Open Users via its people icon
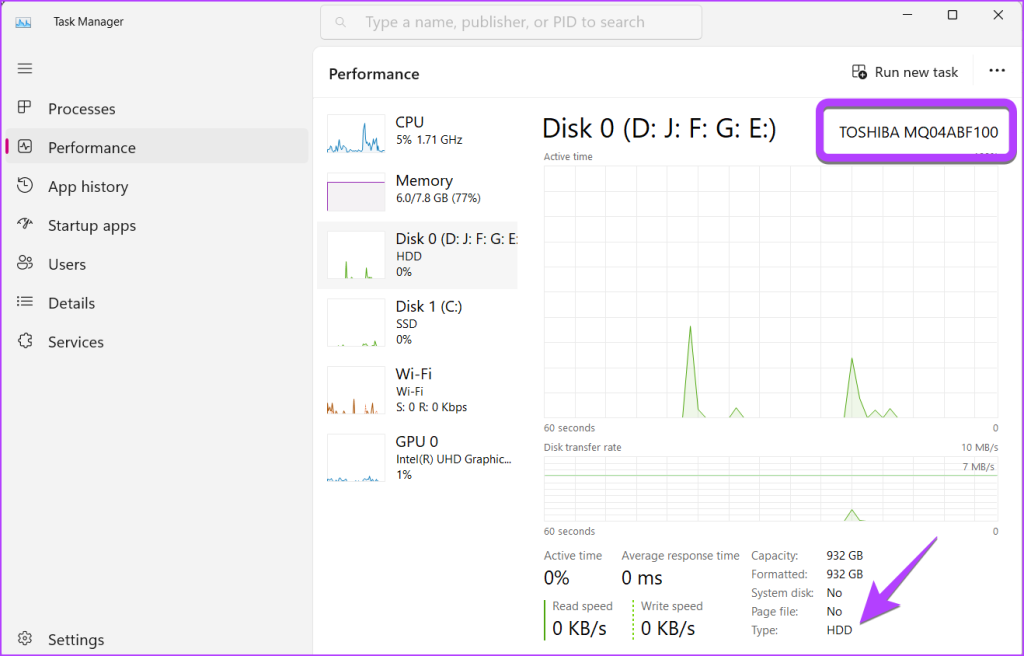Viewport: 1024px width, 656px height. 25,263
